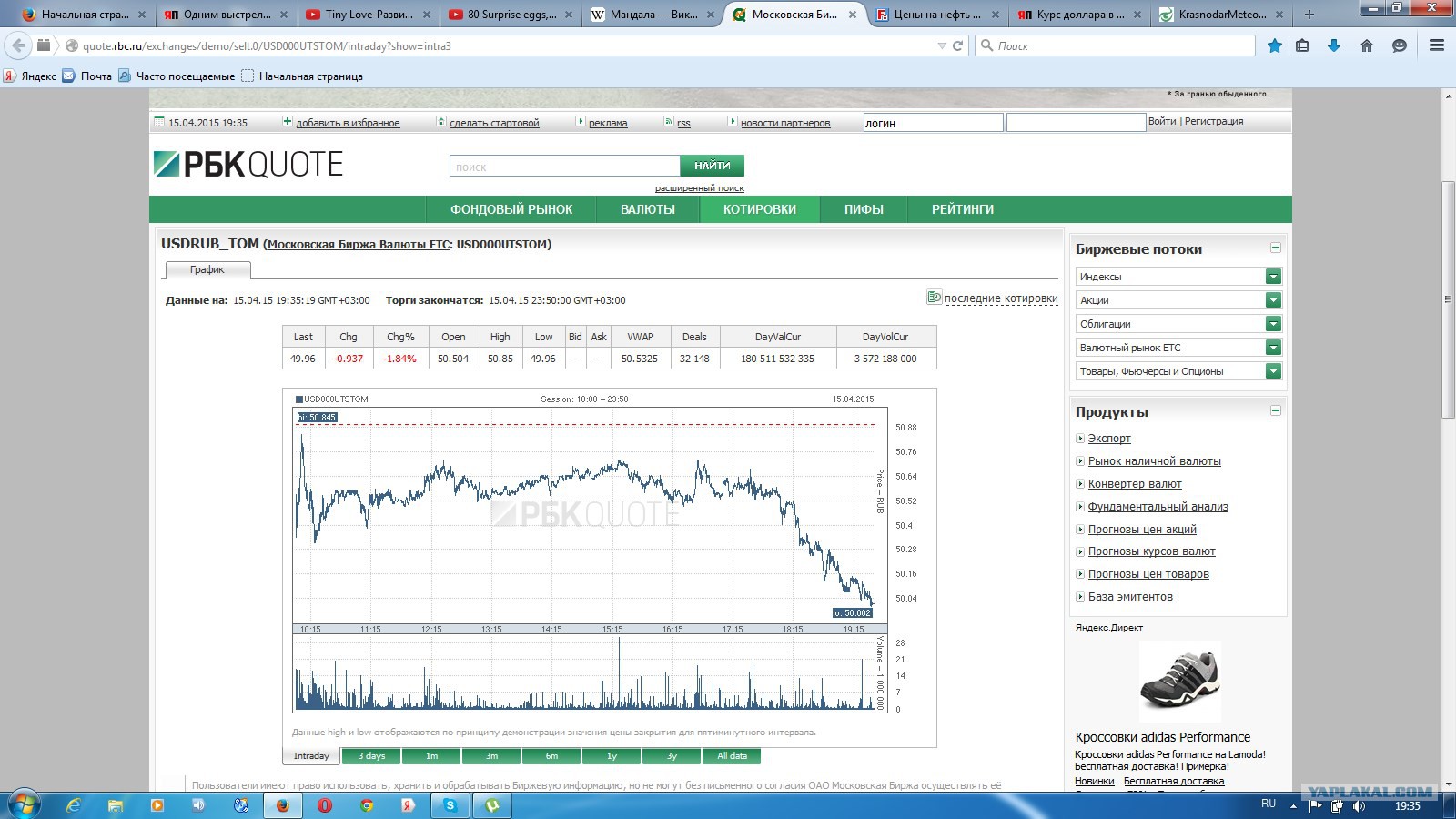The image size is (1456, 819).
Task: Click the adidas sneaker ad thumbnail
Action: (x=1179, y=682)
